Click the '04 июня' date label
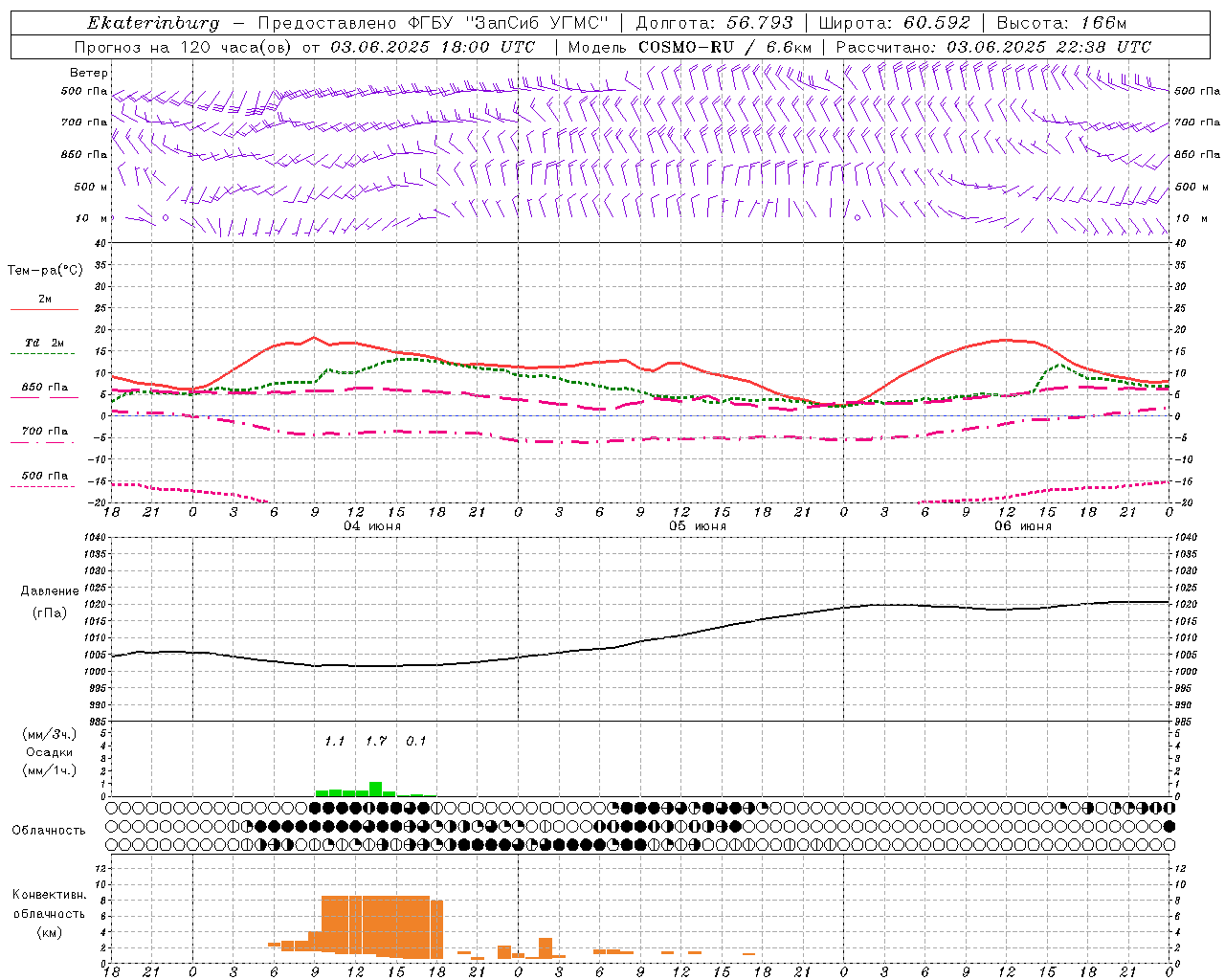Viewport: 1225px width, 980px height. (x=372, y=526)
